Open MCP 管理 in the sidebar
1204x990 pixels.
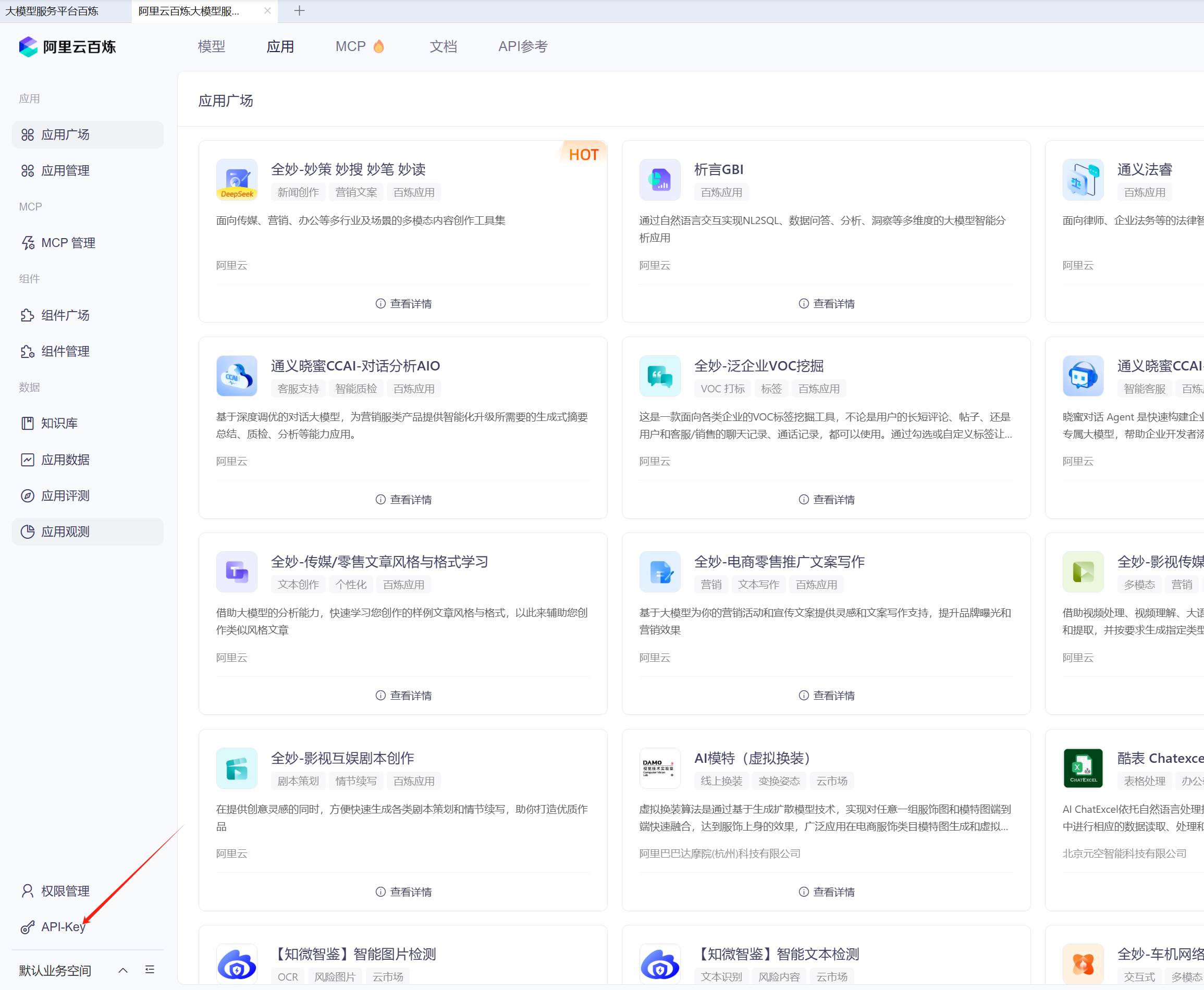point(68,243)
